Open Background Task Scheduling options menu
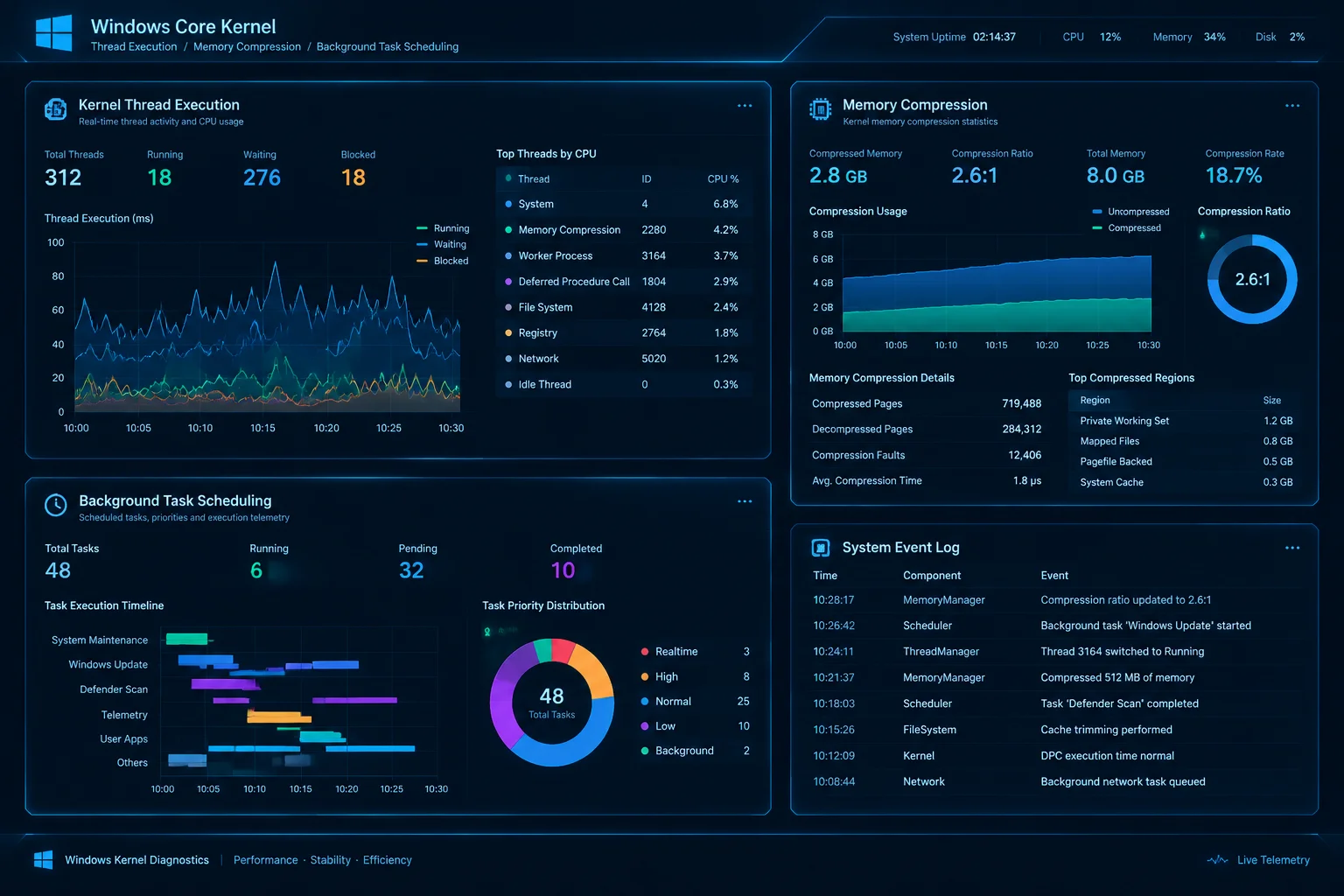Image resolution: width=1344 pixels, height=896 pixels. (745, 501)
